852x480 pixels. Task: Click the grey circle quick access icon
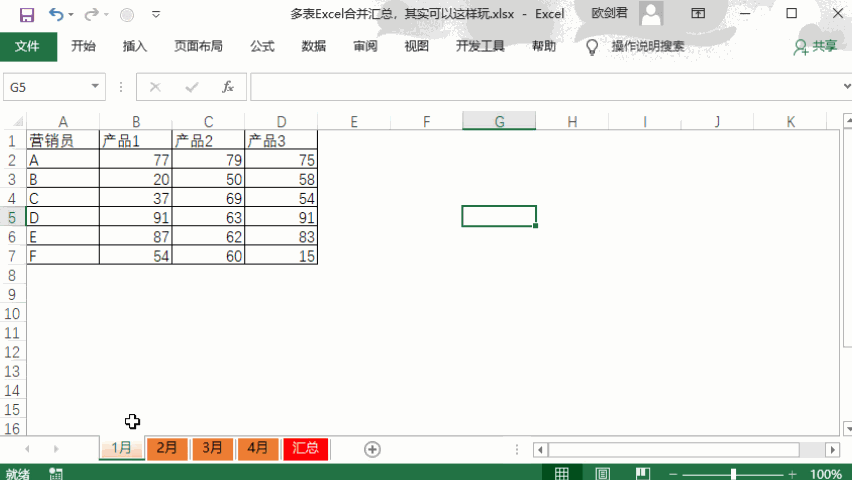pyautogui.click(x=127, y=15)
